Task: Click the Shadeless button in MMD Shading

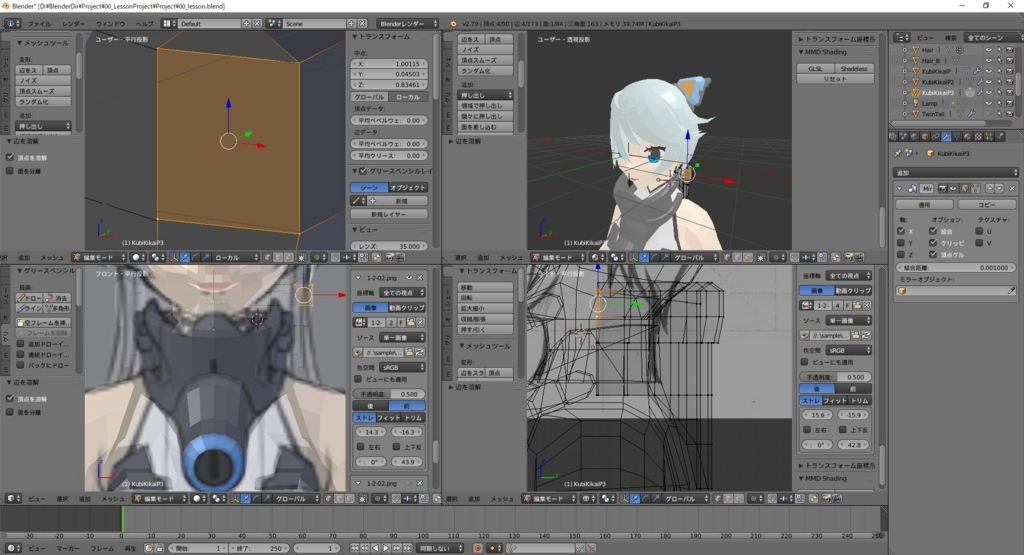Action: pyautogui.click(x=854, y=68)
